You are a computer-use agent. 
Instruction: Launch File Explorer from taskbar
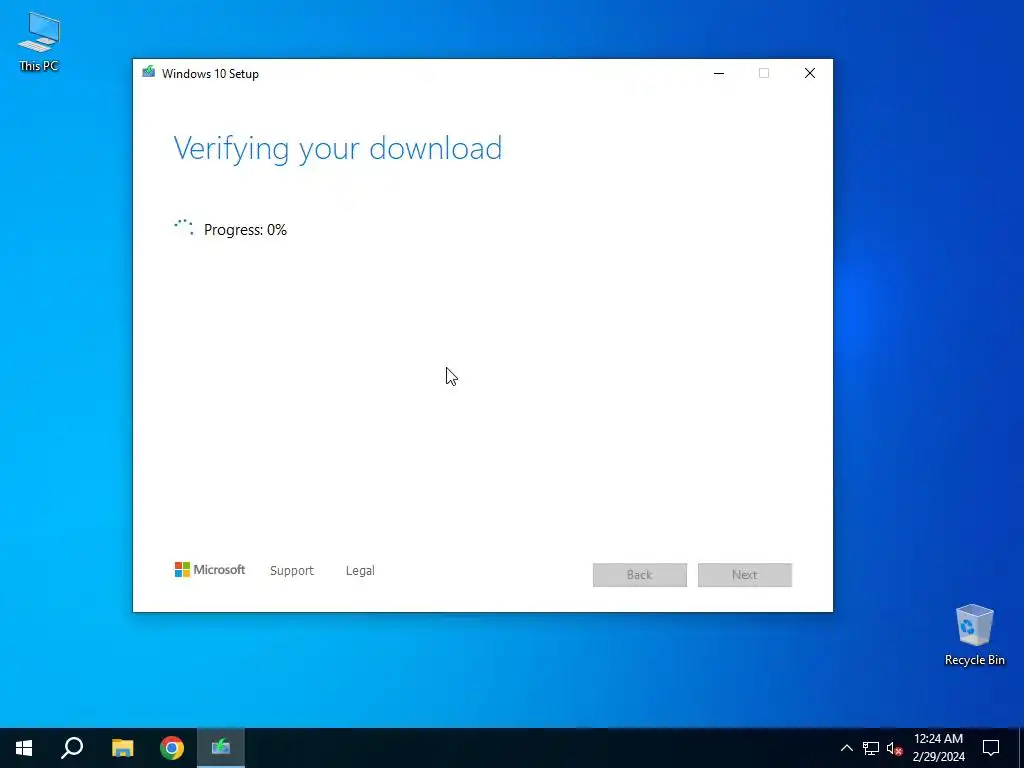coord(122,748)
